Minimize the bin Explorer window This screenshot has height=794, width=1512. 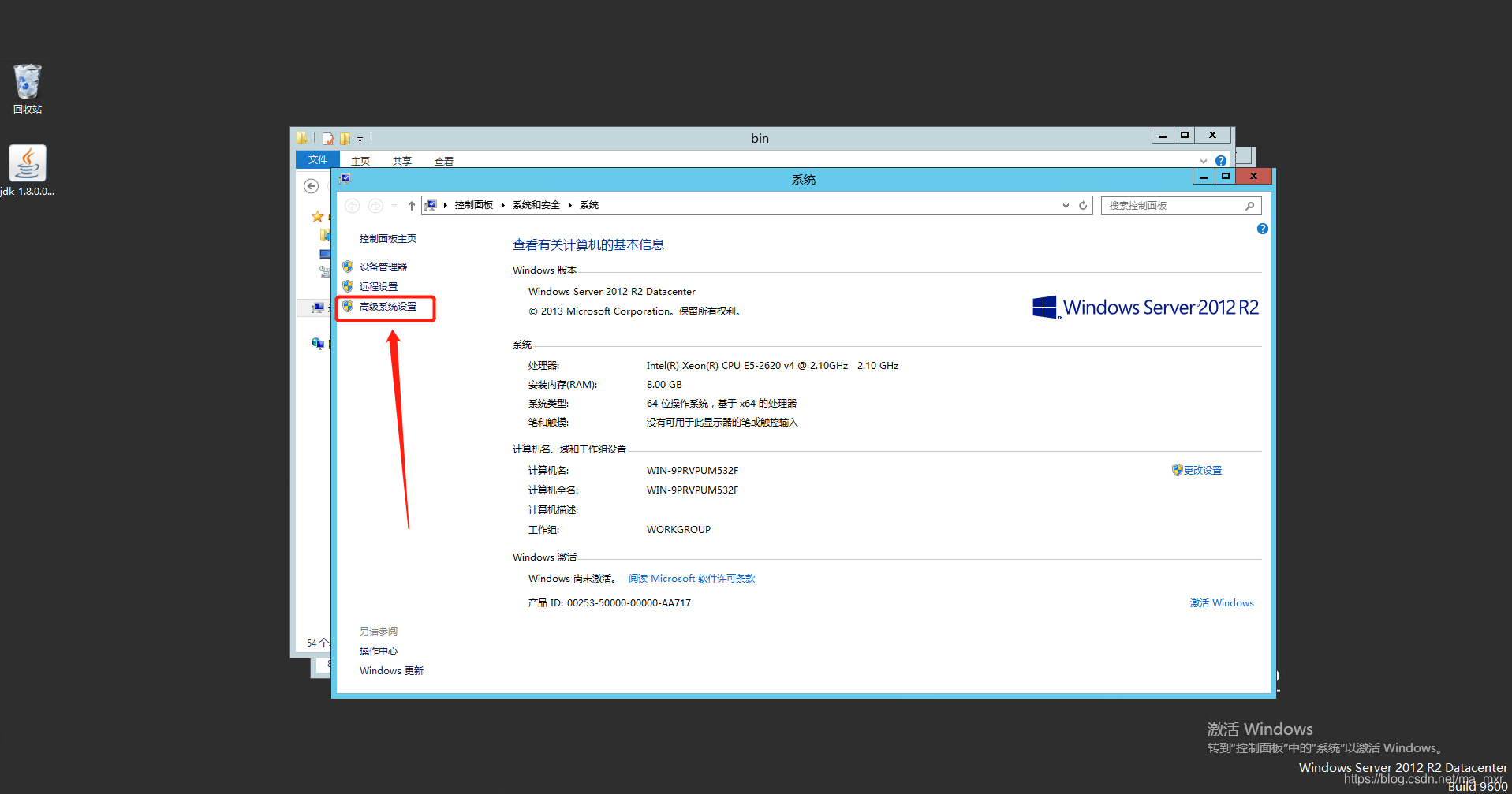(1162, 136)
